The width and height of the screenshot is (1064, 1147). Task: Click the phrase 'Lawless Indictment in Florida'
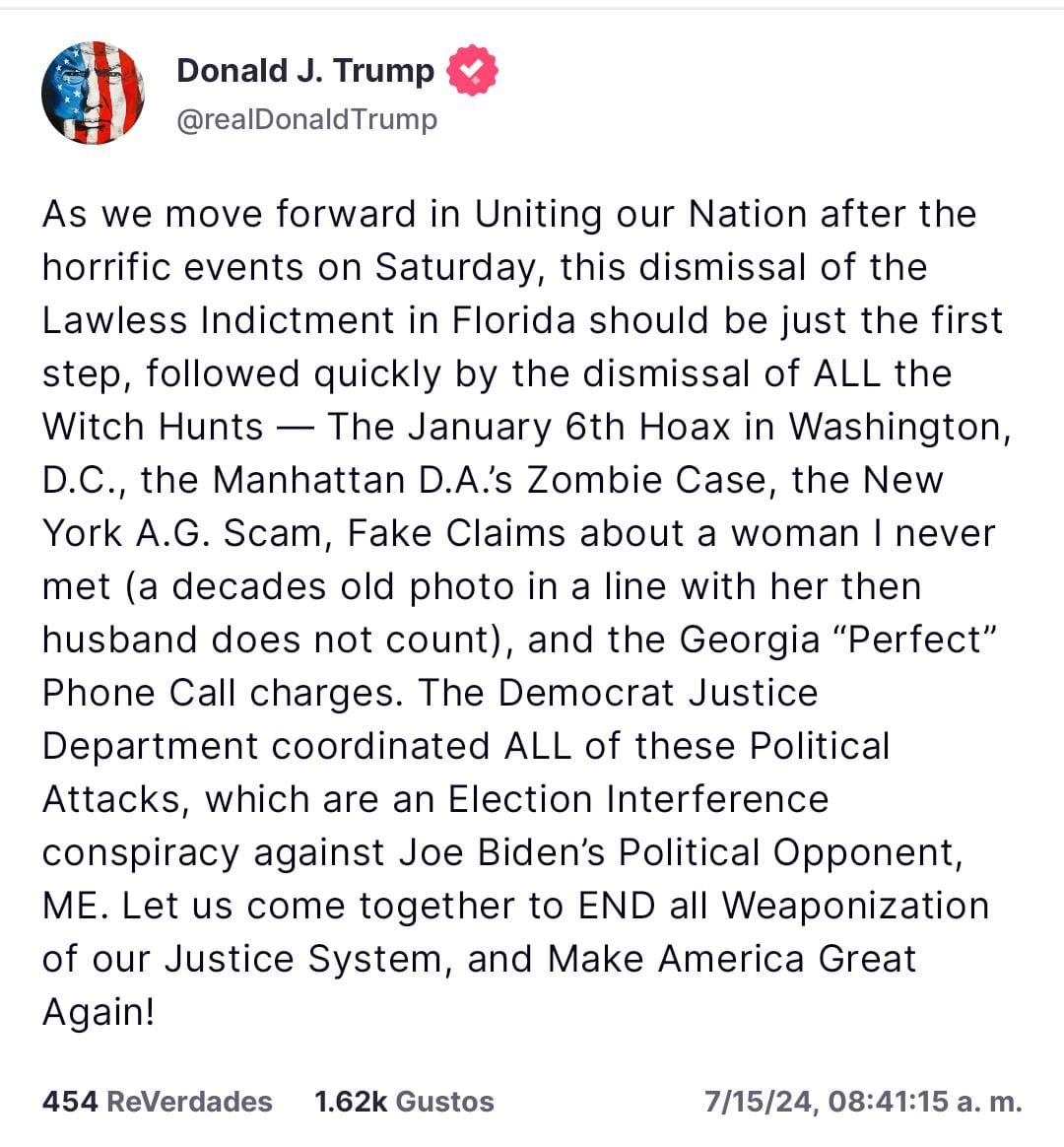click(x=309, y=320)
